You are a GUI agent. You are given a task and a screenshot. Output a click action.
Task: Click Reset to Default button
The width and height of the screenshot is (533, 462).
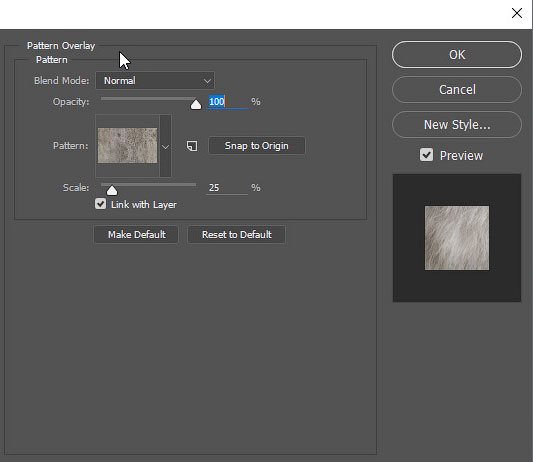pyautogui.click(x=237, y=235)
